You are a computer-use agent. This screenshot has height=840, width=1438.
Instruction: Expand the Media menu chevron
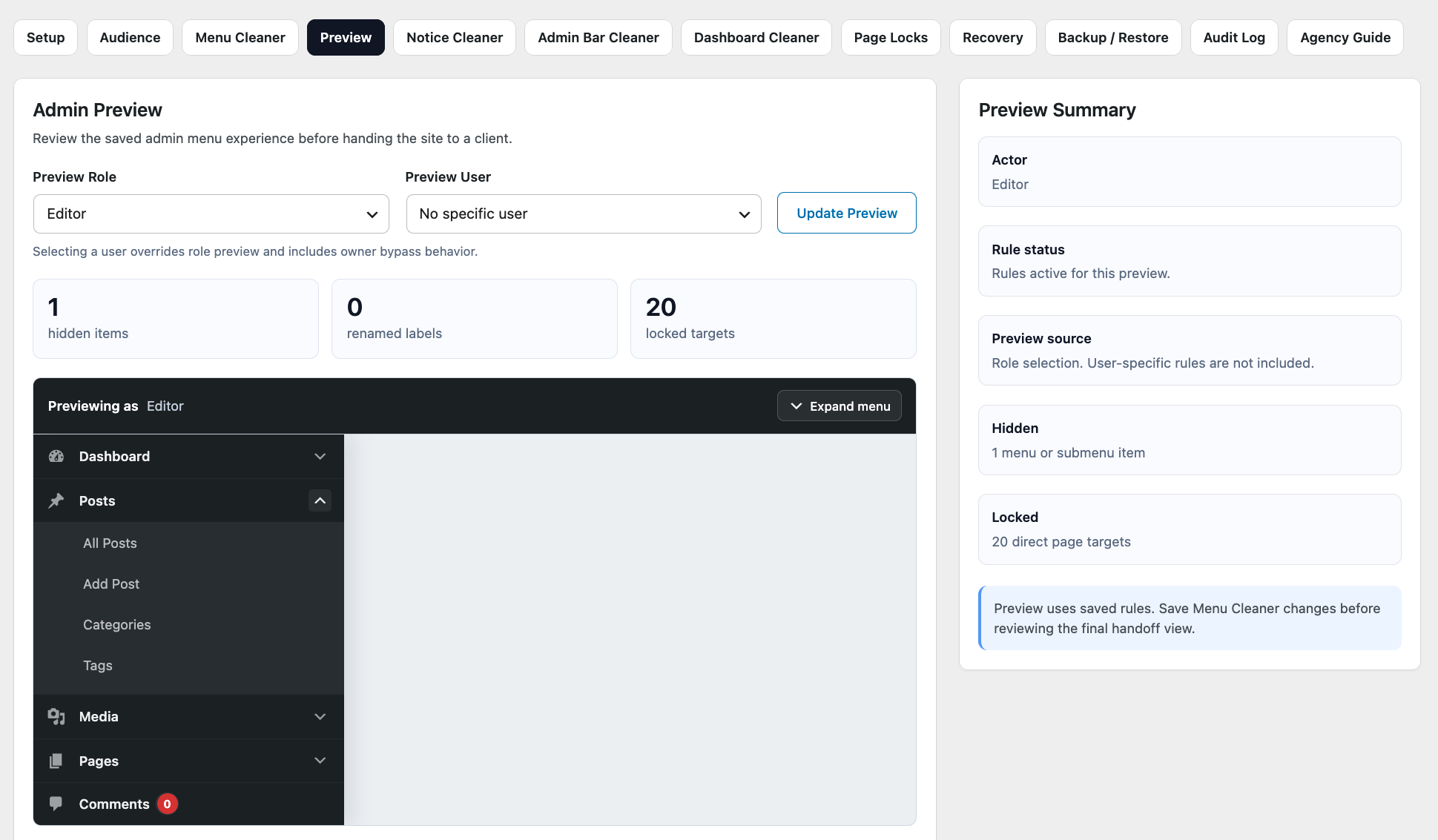click(320, 716)
